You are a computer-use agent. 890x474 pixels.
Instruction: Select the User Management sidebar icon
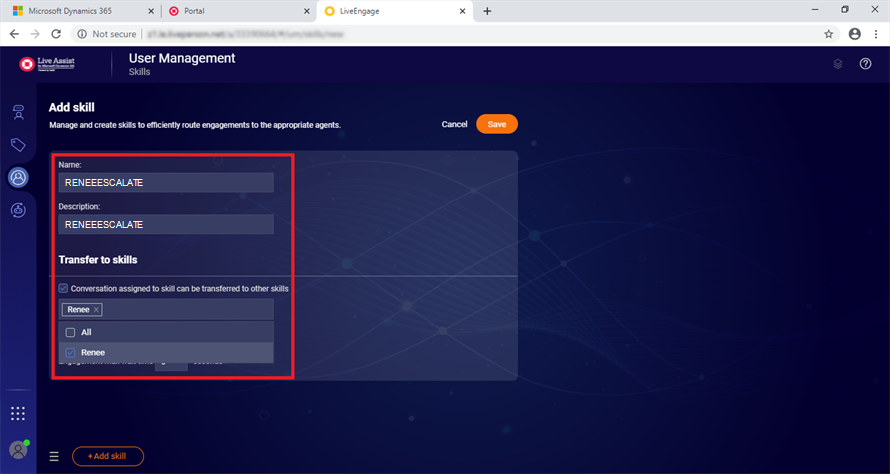point(18,177)
